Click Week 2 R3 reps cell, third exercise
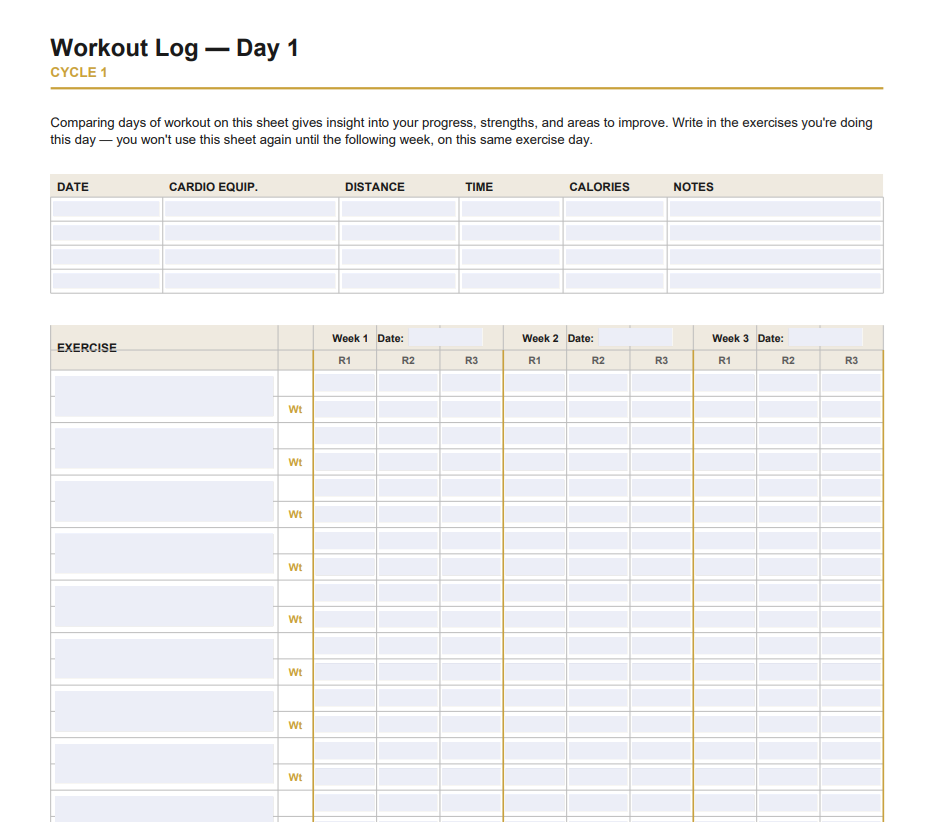This screenshot has width=942, height=822. (661, 488)
